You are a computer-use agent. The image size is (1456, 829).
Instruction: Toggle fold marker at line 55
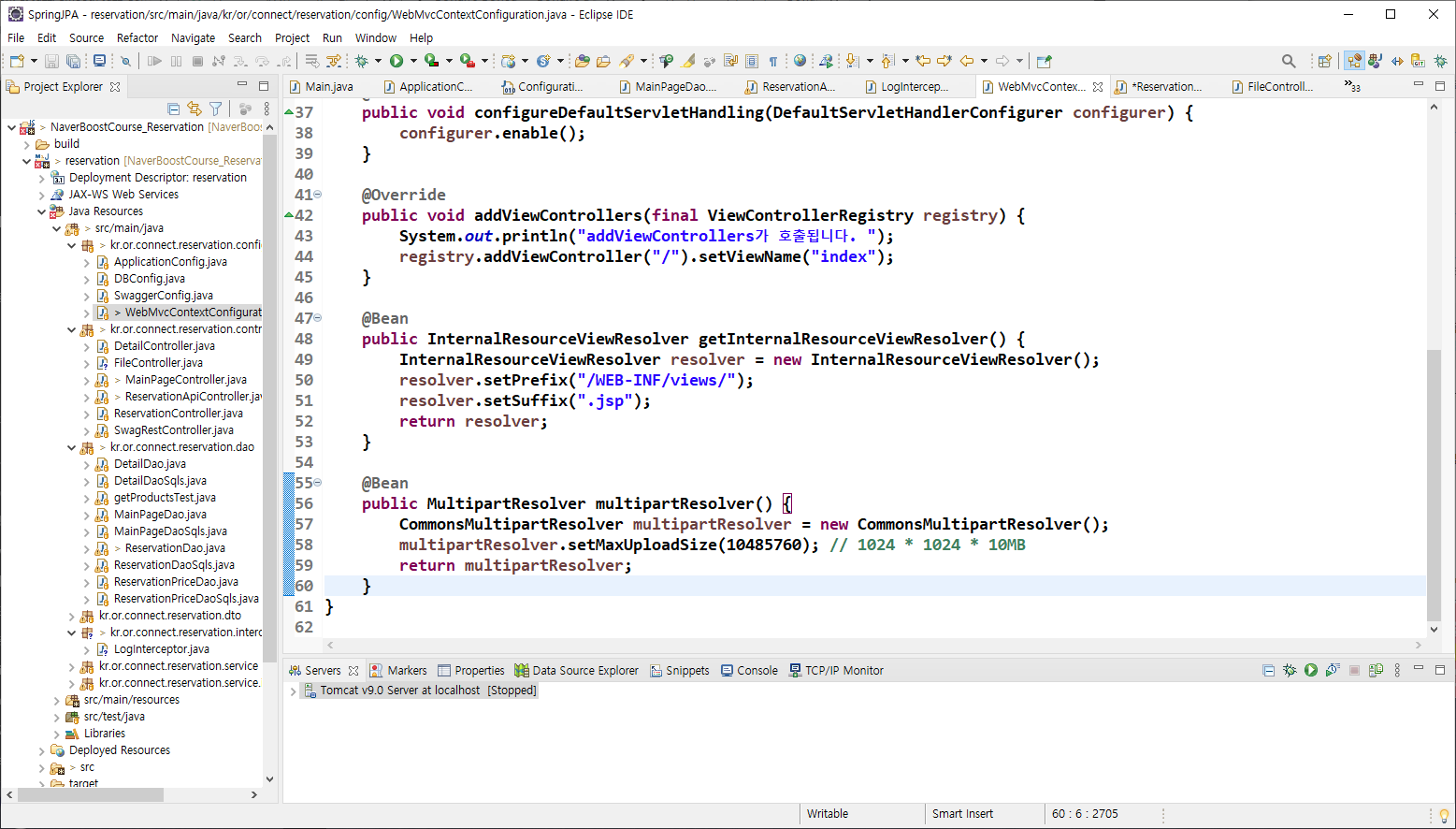click(318, 483)
